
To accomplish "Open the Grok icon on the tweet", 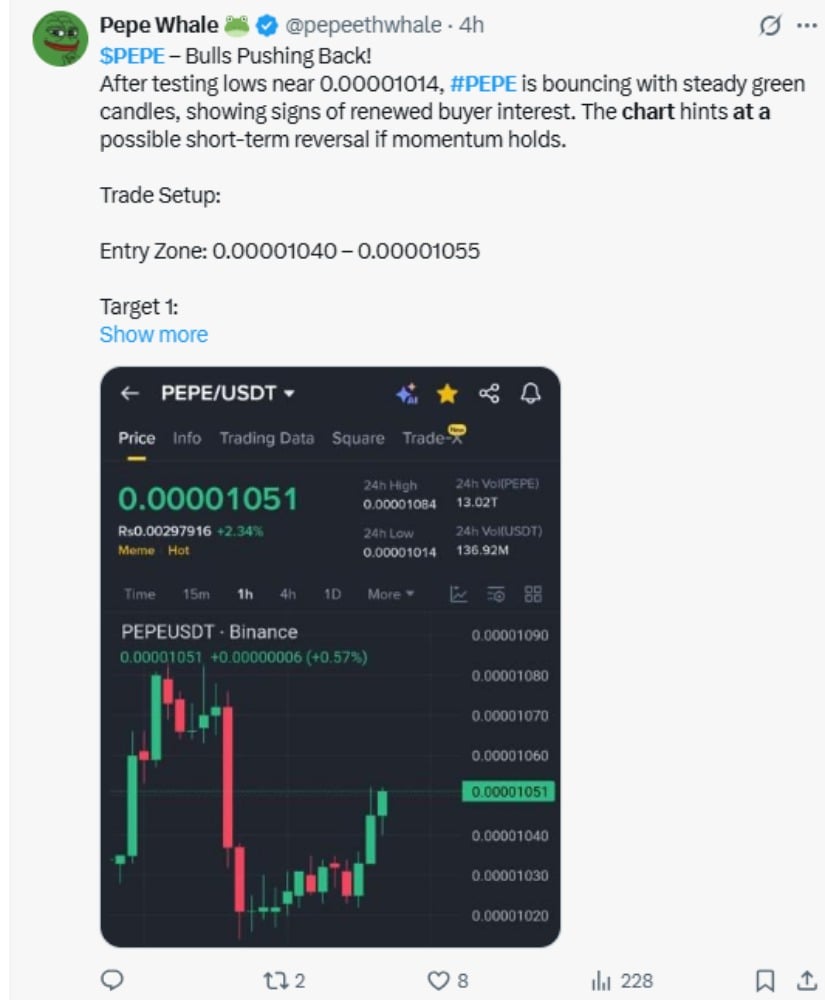I will pyautogui.click(x=770, y=26).
